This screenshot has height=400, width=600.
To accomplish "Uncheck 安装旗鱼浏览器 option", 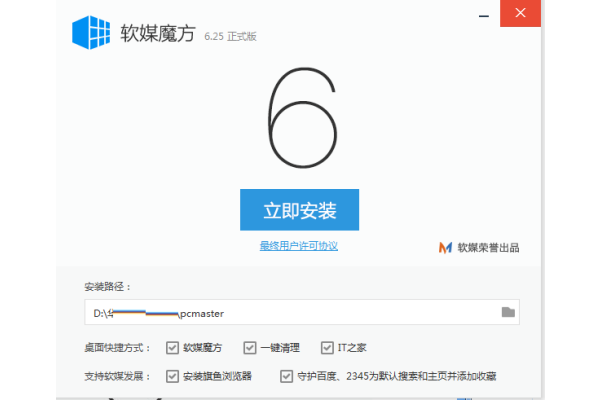I will tap(172, 376).
